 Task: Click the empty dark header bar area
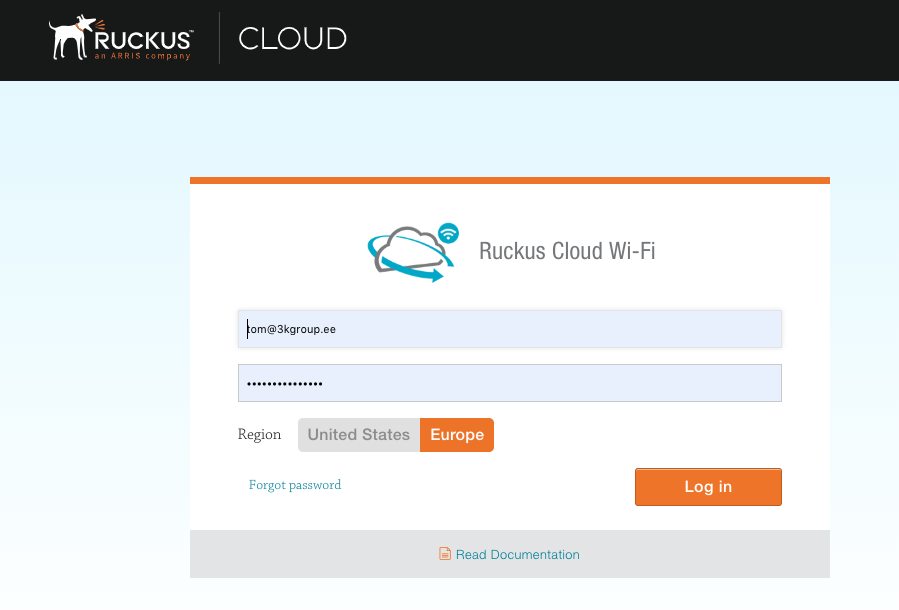(620, 40)
